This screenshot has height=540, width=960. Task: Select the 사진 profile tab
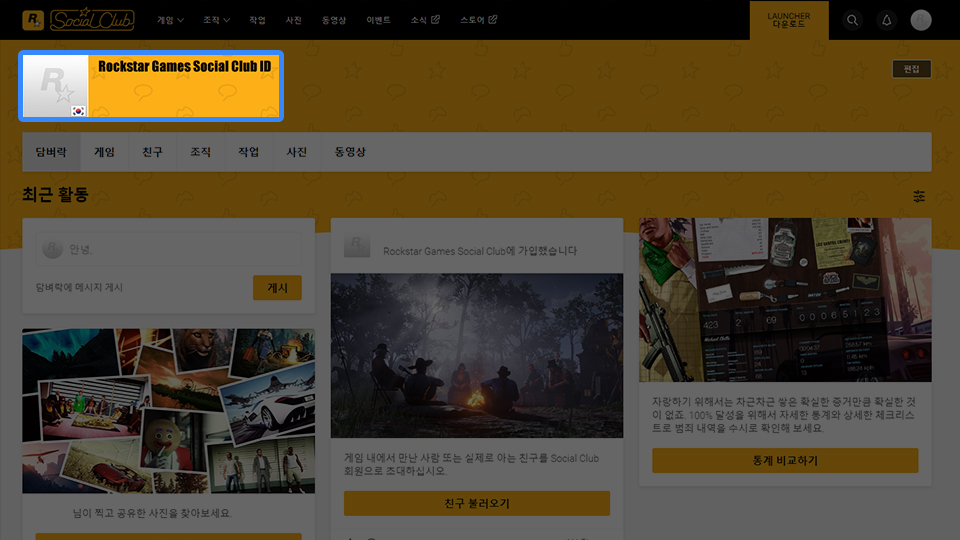coord(297,152)
